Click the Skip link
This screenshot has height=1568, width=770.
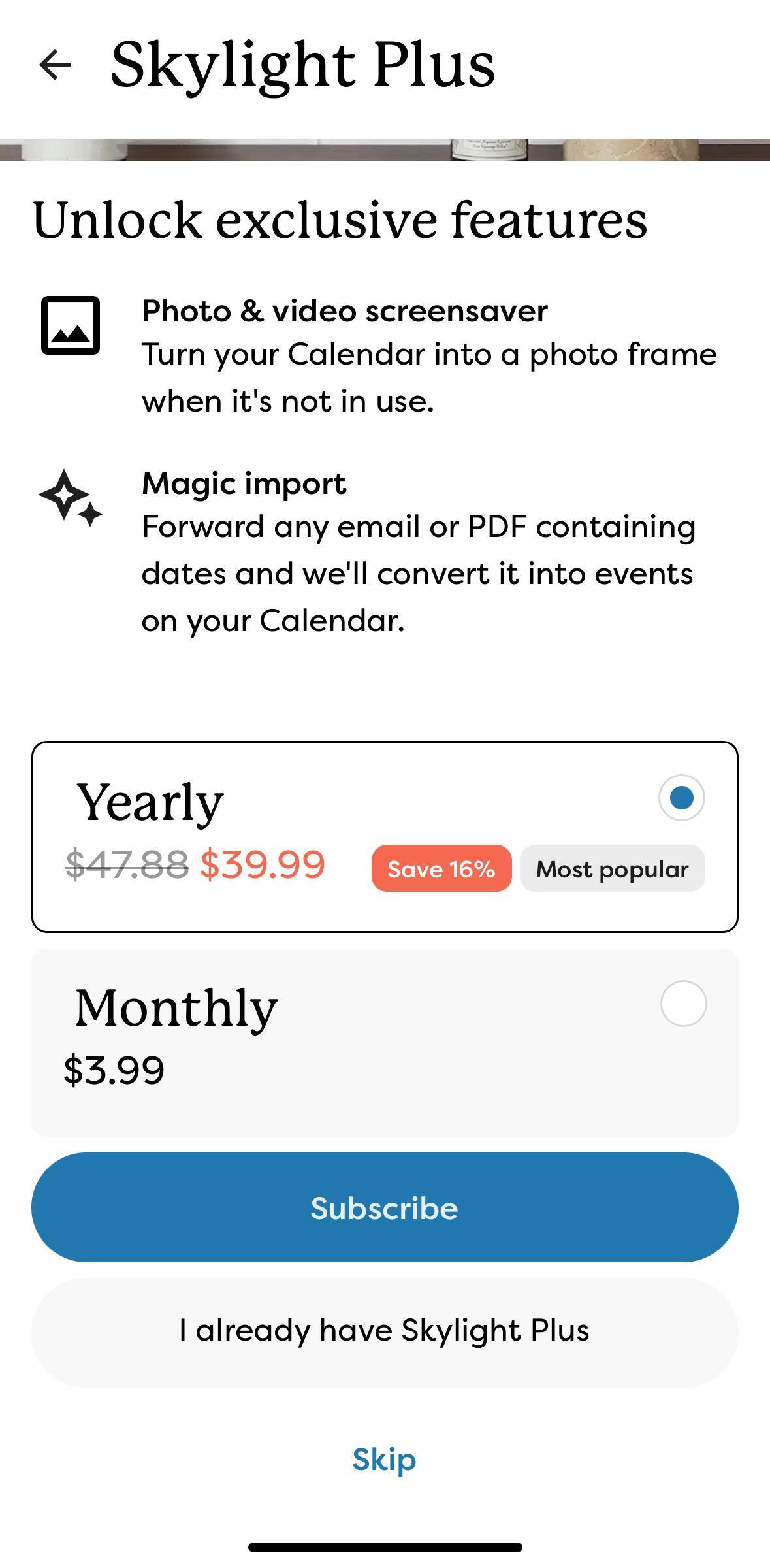coord(384,1460)
